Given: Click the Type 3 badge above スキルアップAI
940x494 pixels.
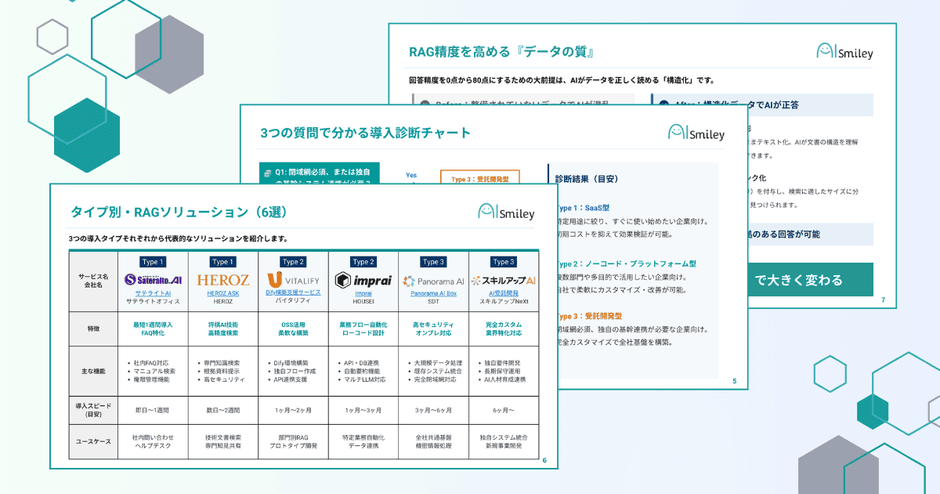Looking at the screenshot, I should tap(504, 262).
